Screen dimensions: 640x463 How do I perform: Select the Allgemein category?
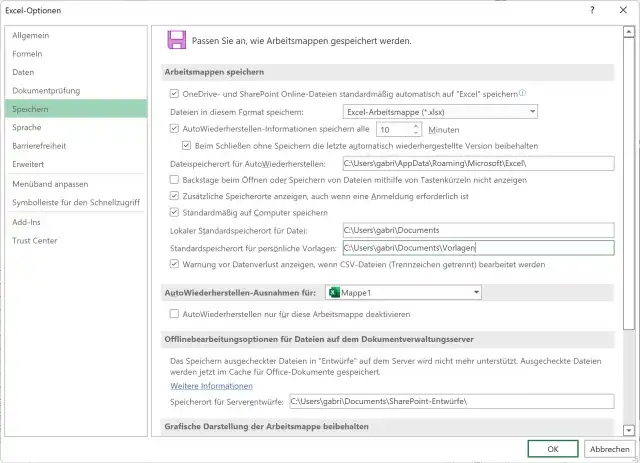pyautogui.click(x=76, y=36)
